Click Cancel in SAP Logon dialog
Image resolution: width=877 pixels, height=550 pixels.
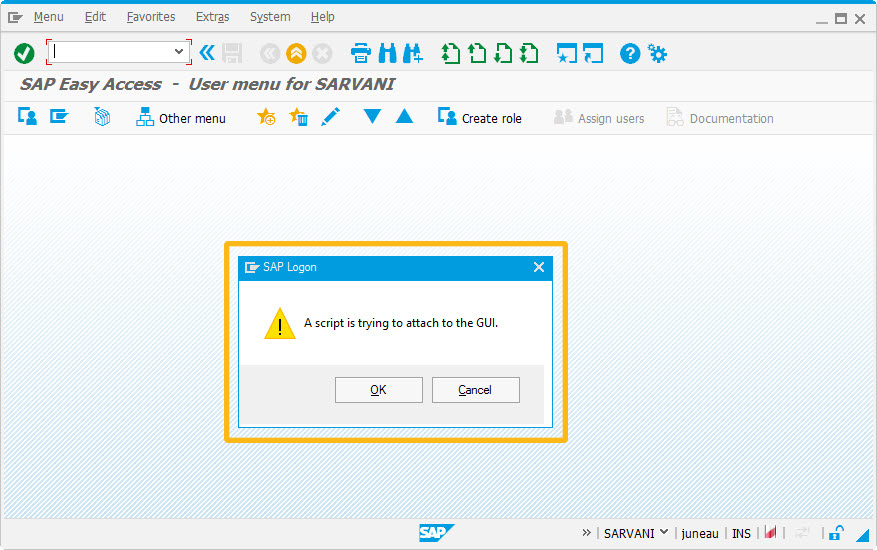point(475,390)
